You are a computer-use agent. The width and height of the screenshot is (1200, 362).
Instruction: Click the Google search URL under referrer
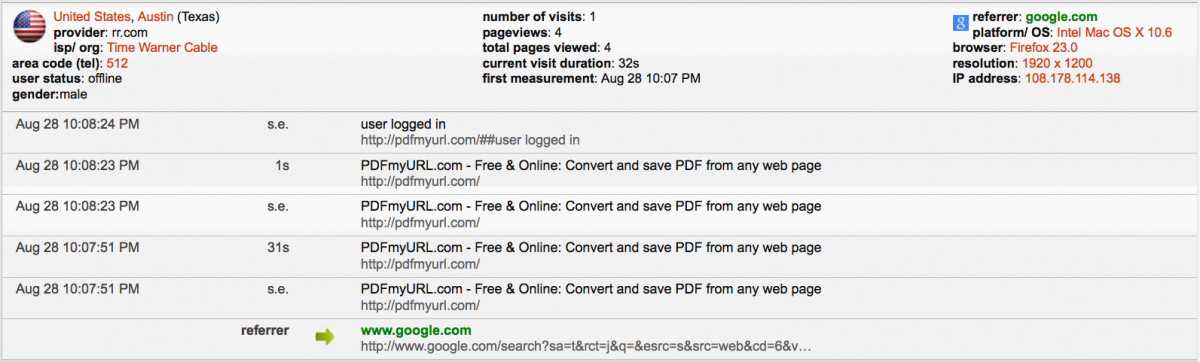(x=585, y=346)
